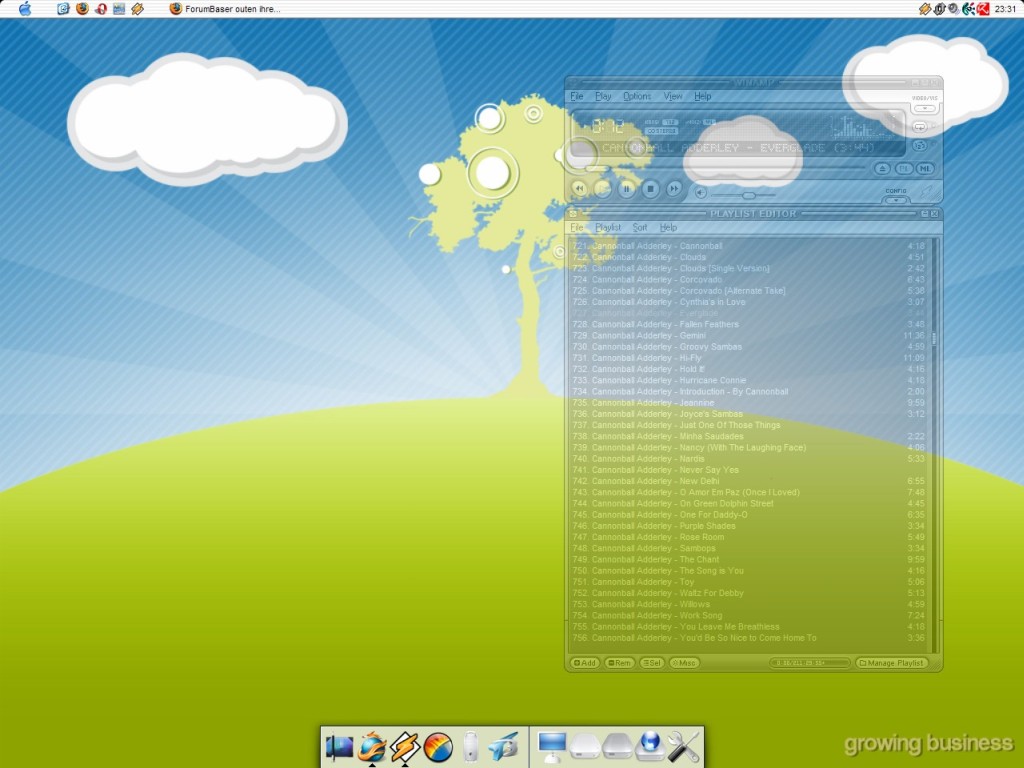Expand the CONFIG drawer arrow
The height and width of the screenshot is (768, 1024).
coord(896,199)
